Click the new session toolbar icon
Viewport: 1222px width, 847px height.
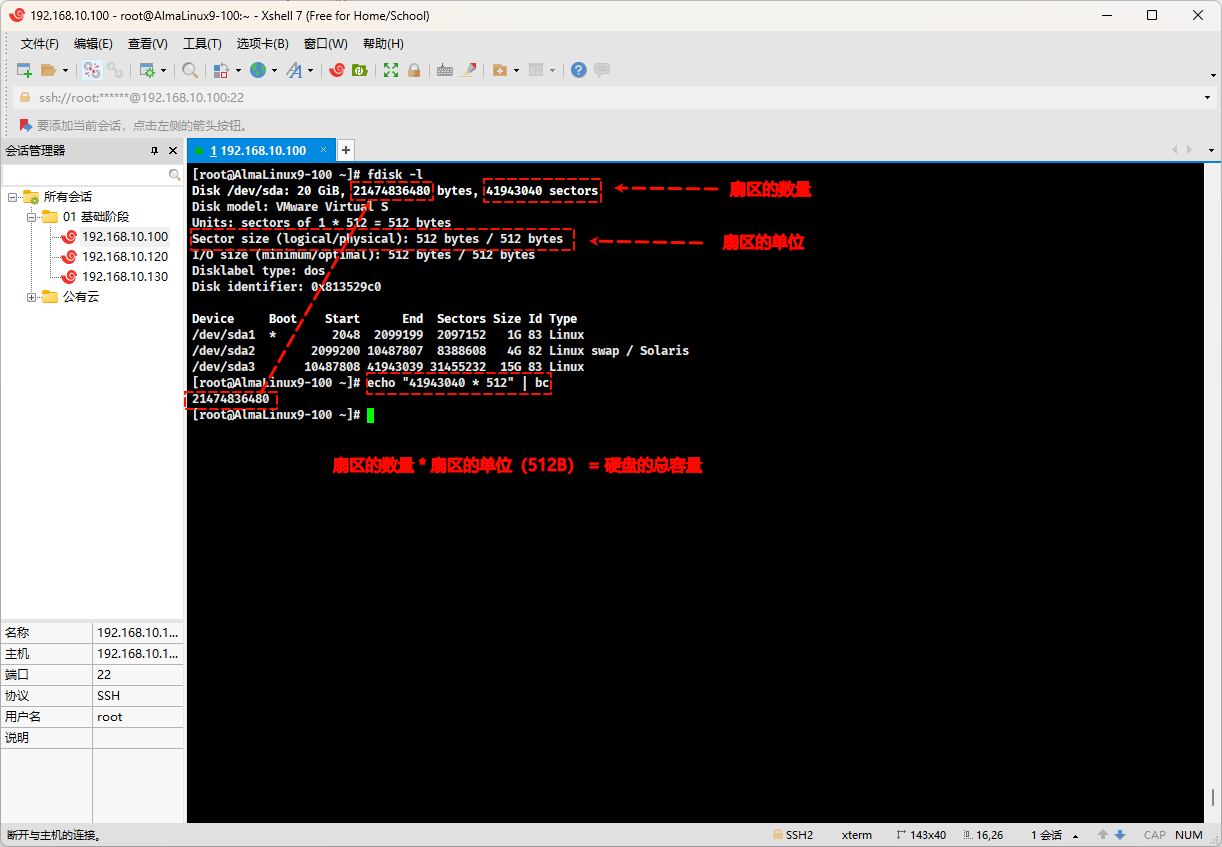[25, 70]
